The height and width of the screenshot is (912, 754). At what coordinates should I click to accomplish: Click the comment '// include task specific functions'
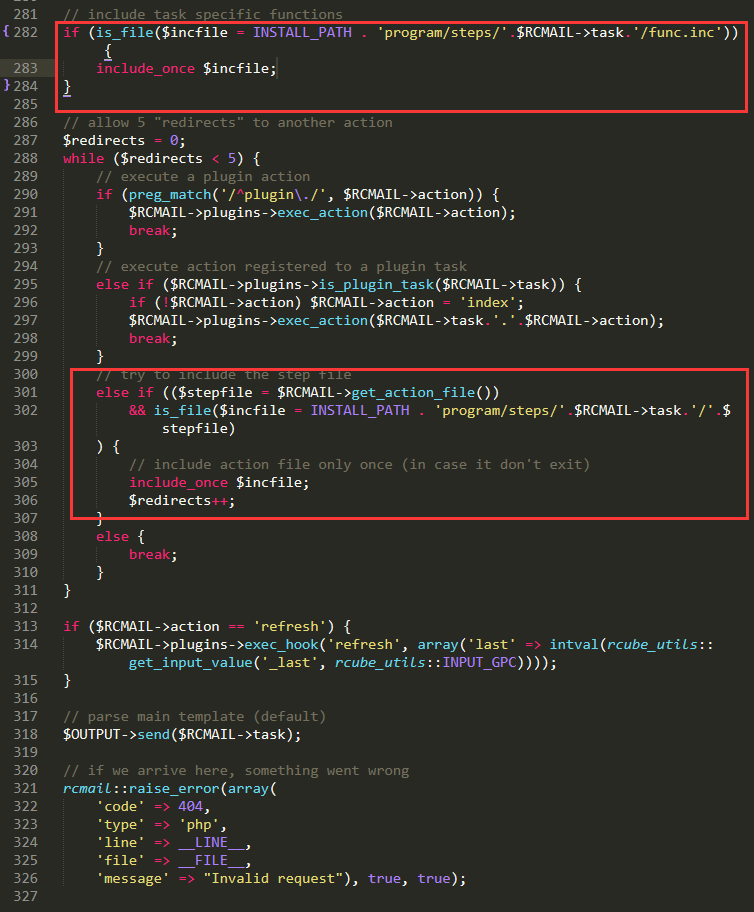pos(203,14)
